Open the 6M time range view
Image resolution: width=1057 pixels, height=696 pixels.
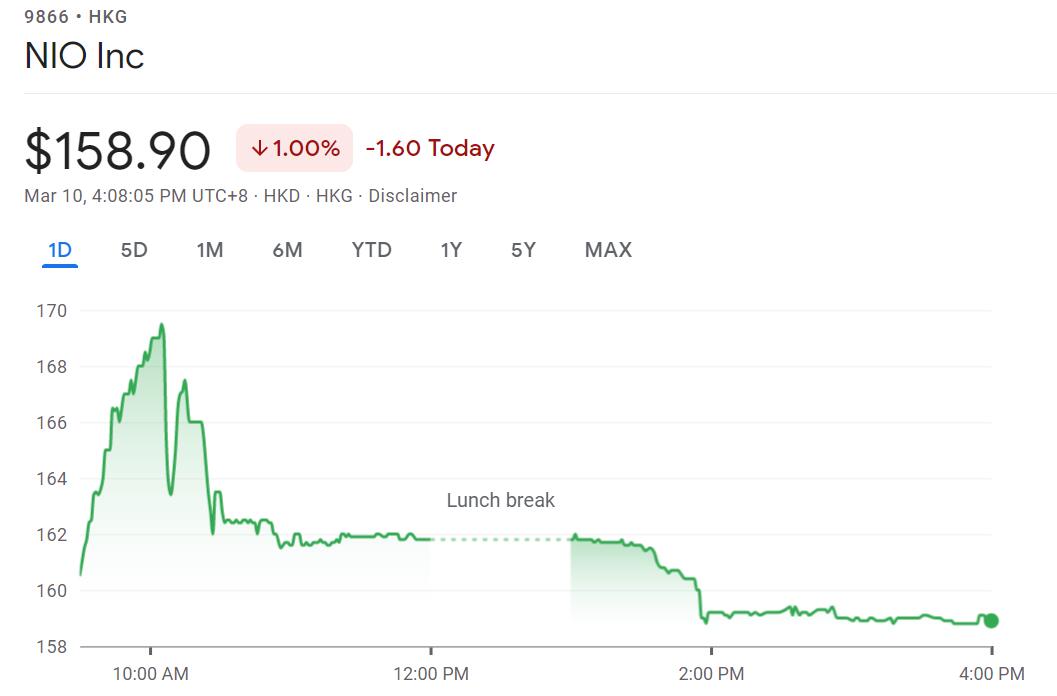287,250
